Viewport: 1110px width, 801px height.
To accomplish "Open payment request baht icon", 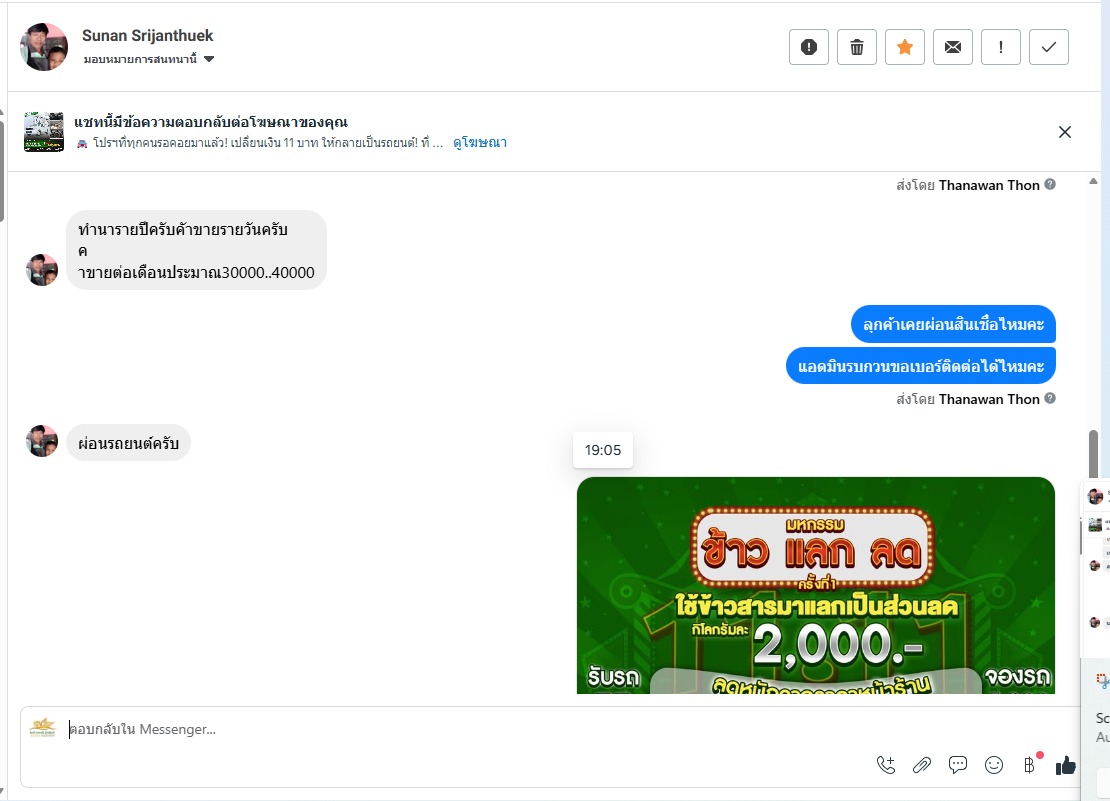I will point(1029,765).
